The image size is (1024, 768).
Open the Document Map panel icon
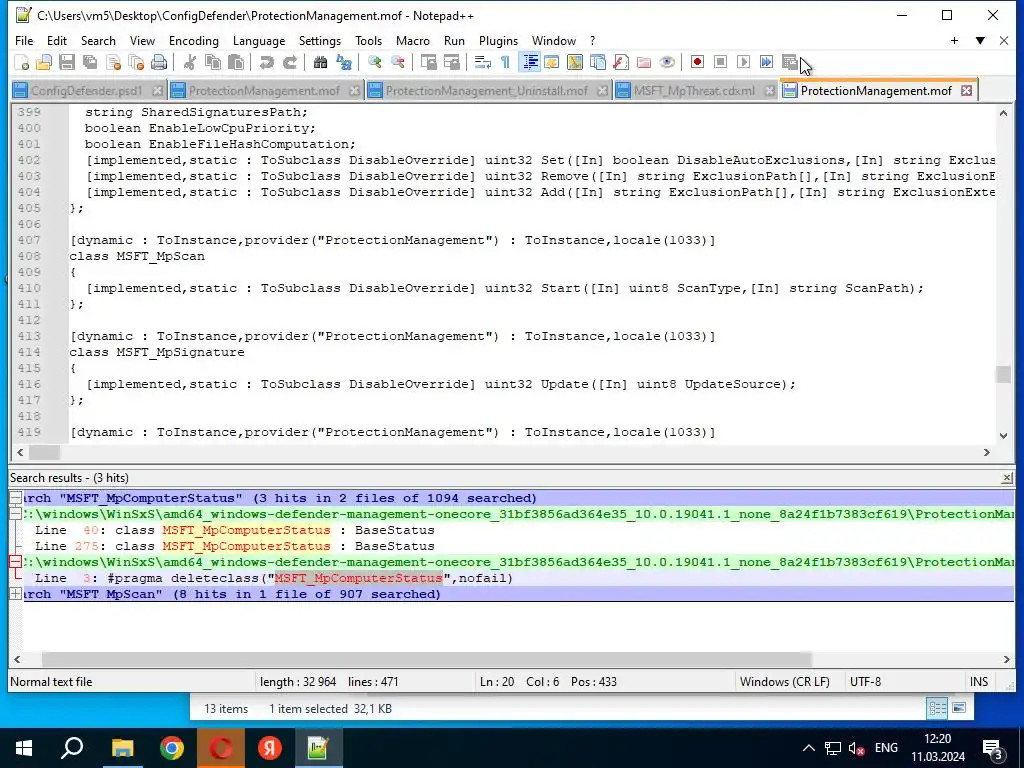pyautogui.click(x=575, y=62)
